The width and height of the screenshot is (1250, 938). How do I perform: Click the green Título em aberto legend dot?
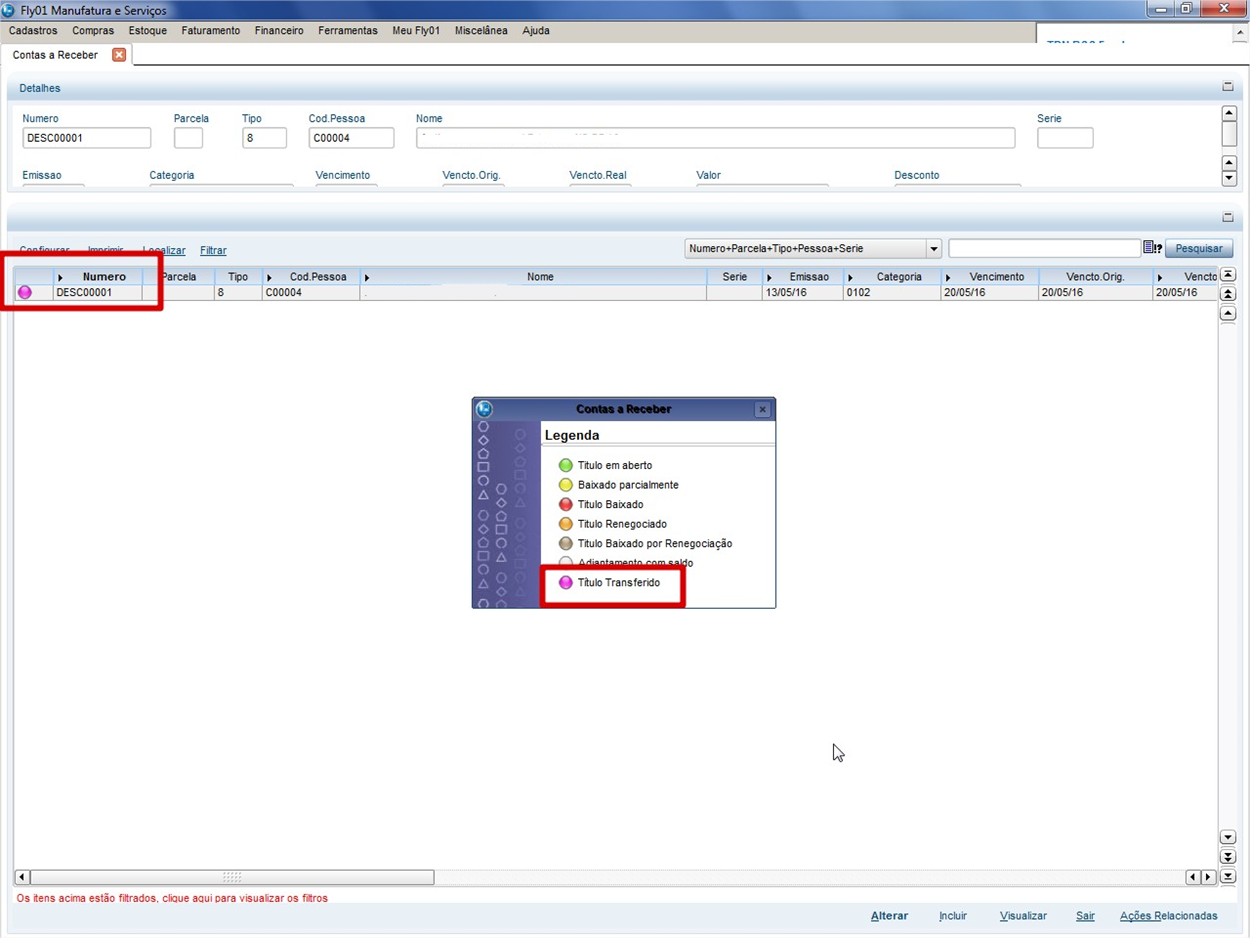pyautogui.click(x=566, y=466)
